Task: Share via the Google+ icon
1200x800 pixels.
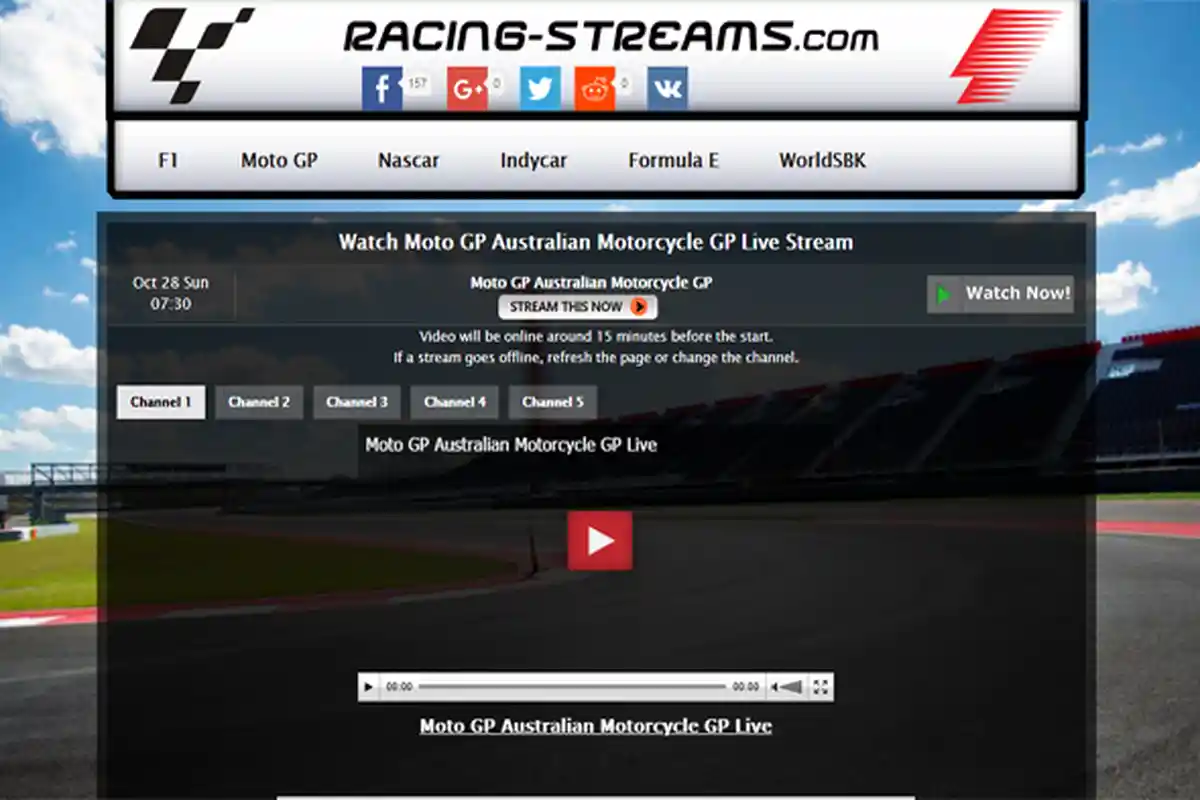Action: 470,88
